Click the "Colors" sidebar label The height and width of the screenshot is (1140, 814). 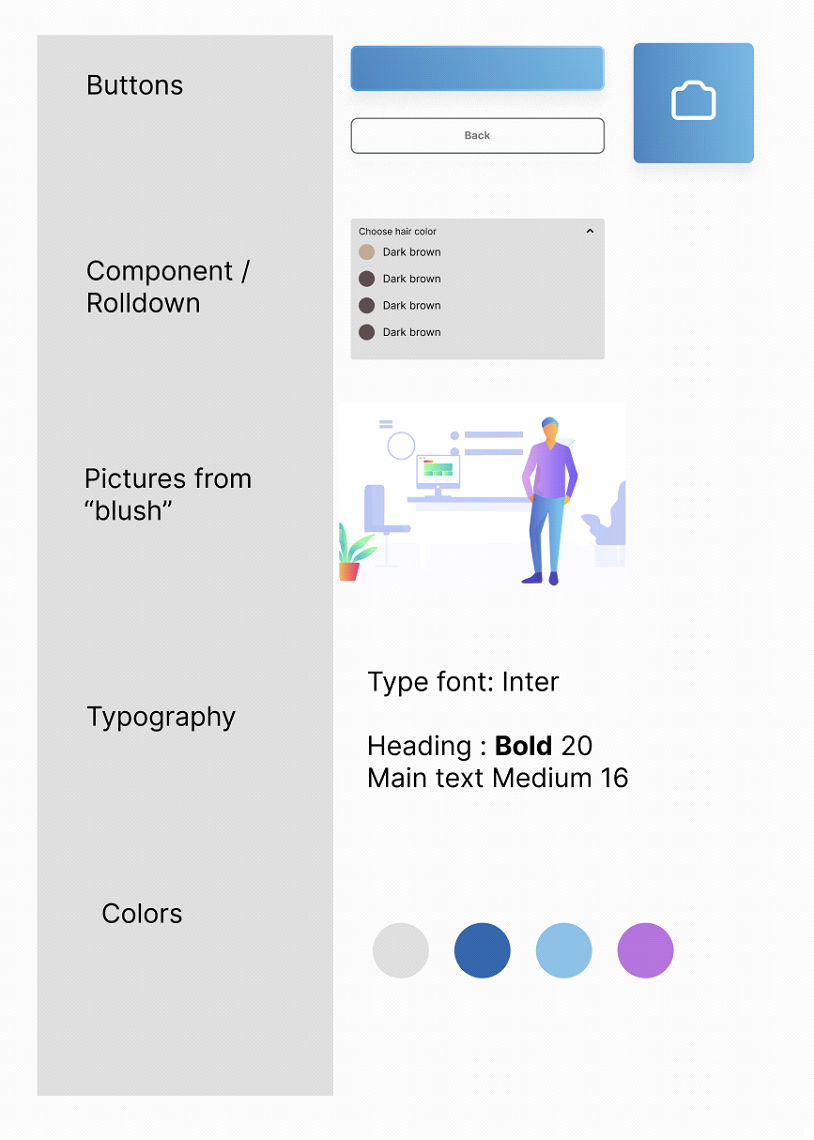141,914
